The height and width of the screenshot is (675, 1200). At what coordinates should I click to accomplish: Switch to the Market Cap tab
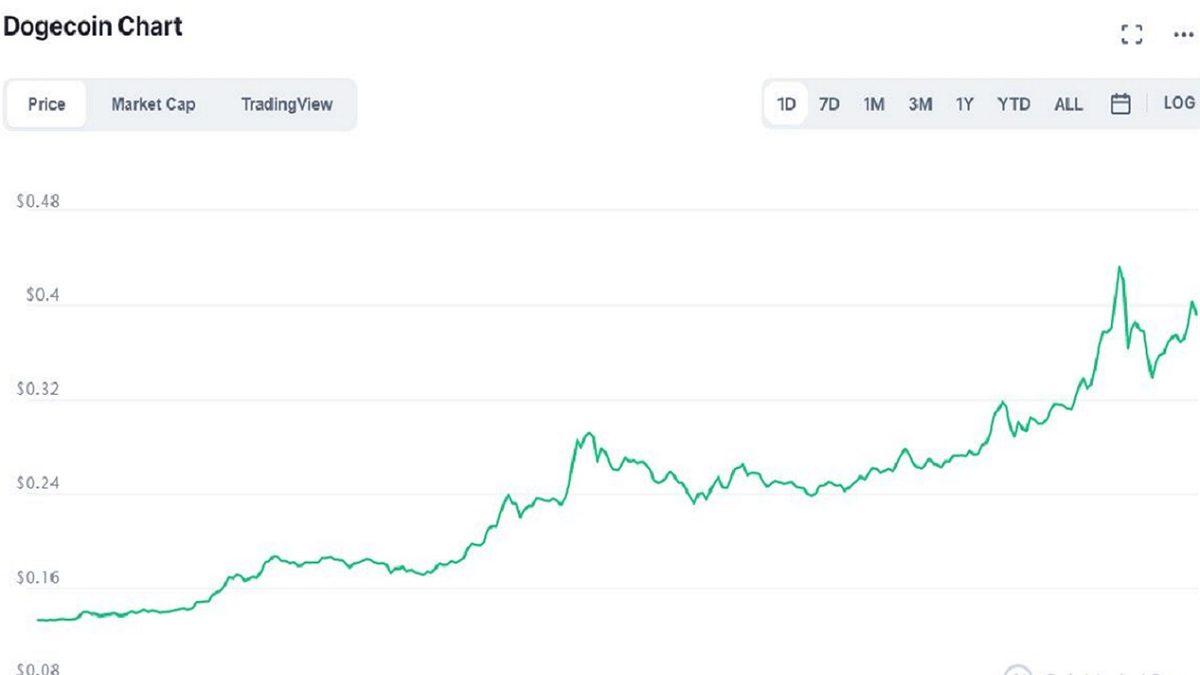click(153, 103)
